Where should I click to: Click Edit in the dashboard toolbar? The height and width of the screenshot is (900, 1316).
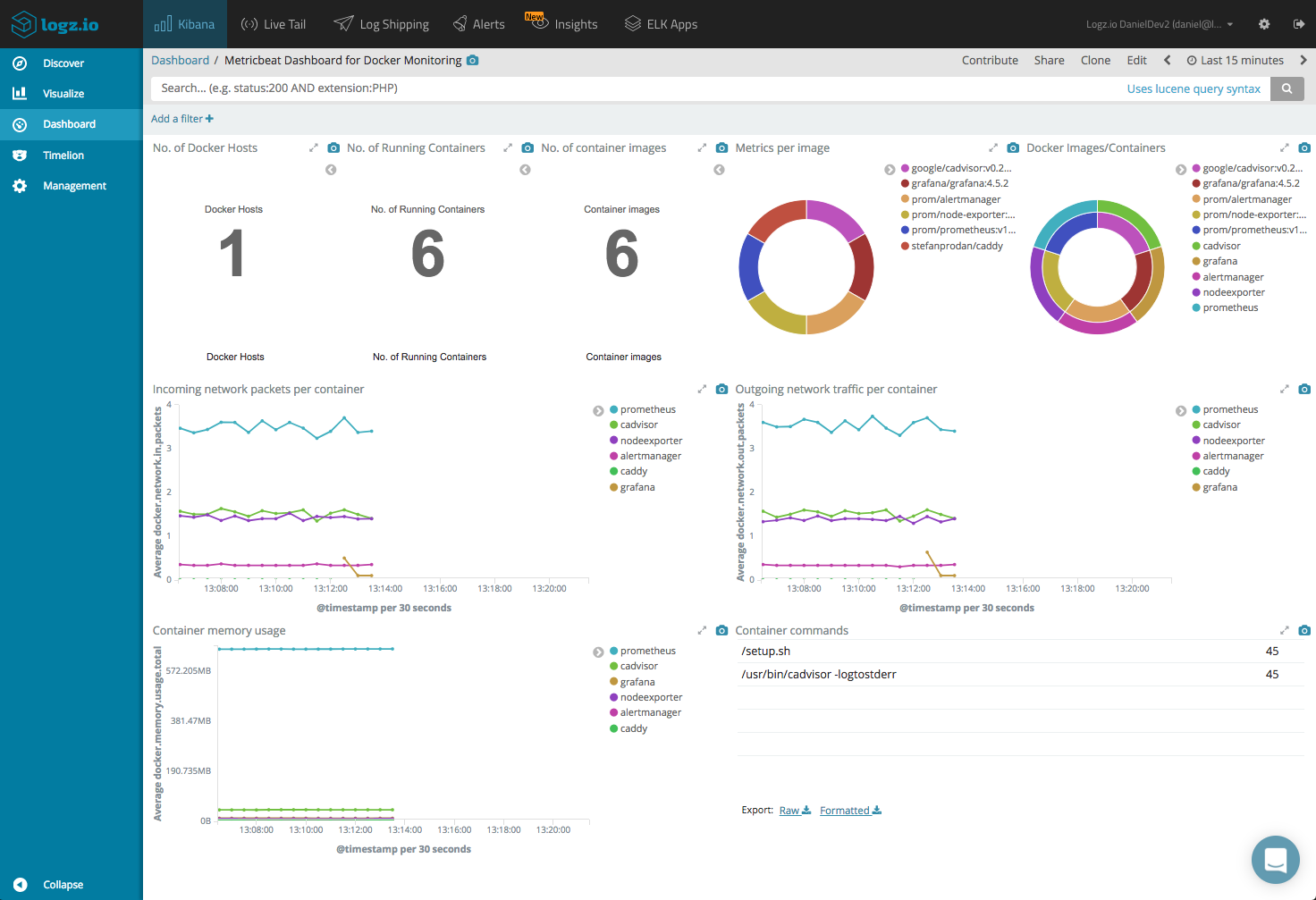(x=1136, y=61)
